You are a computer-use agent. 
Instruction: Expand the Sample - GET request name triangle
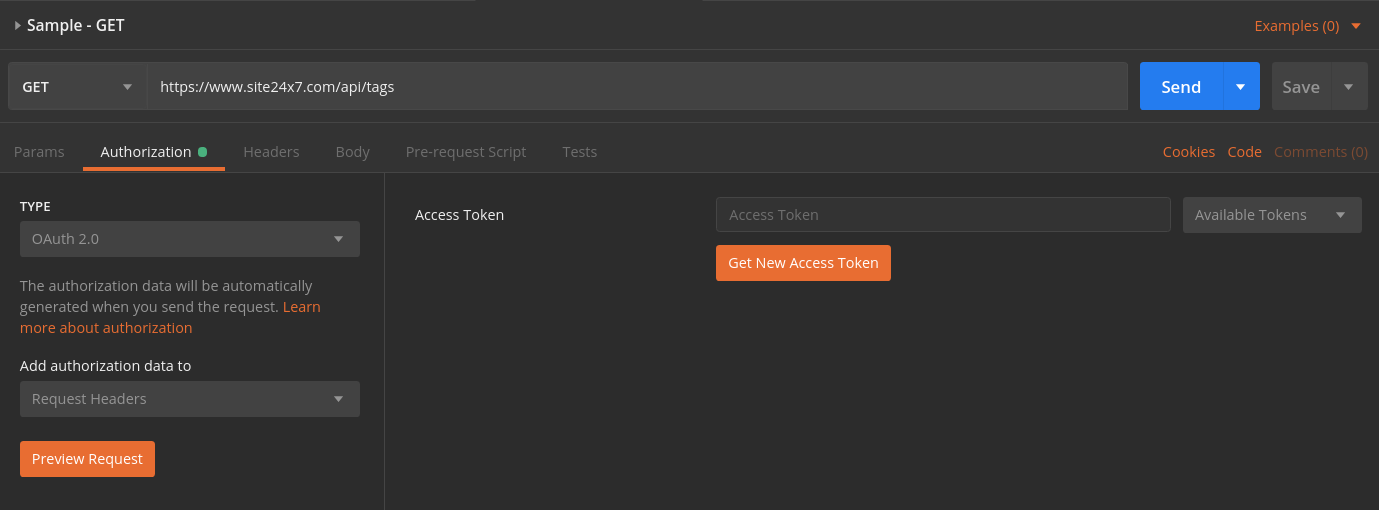click(x=18, y=26)
